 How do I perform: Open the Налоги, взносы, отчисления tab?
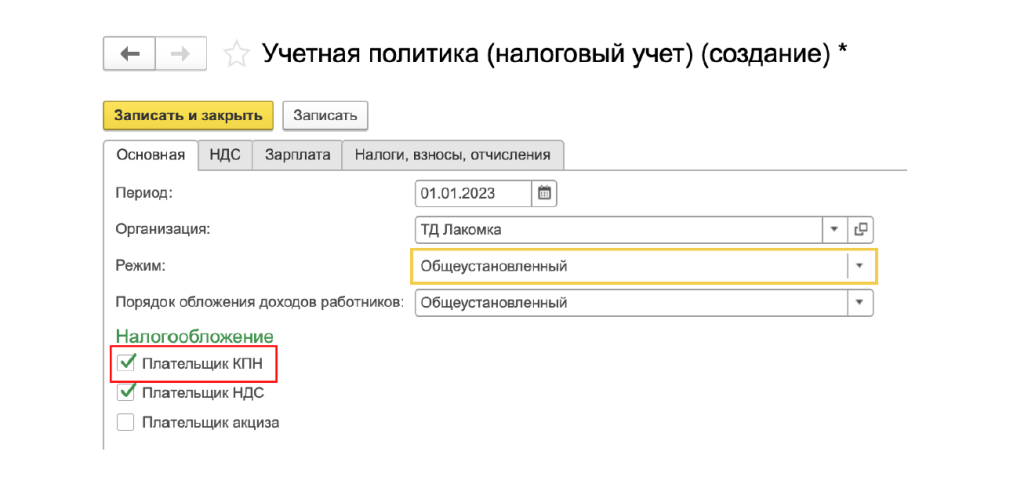pos(453,155)
